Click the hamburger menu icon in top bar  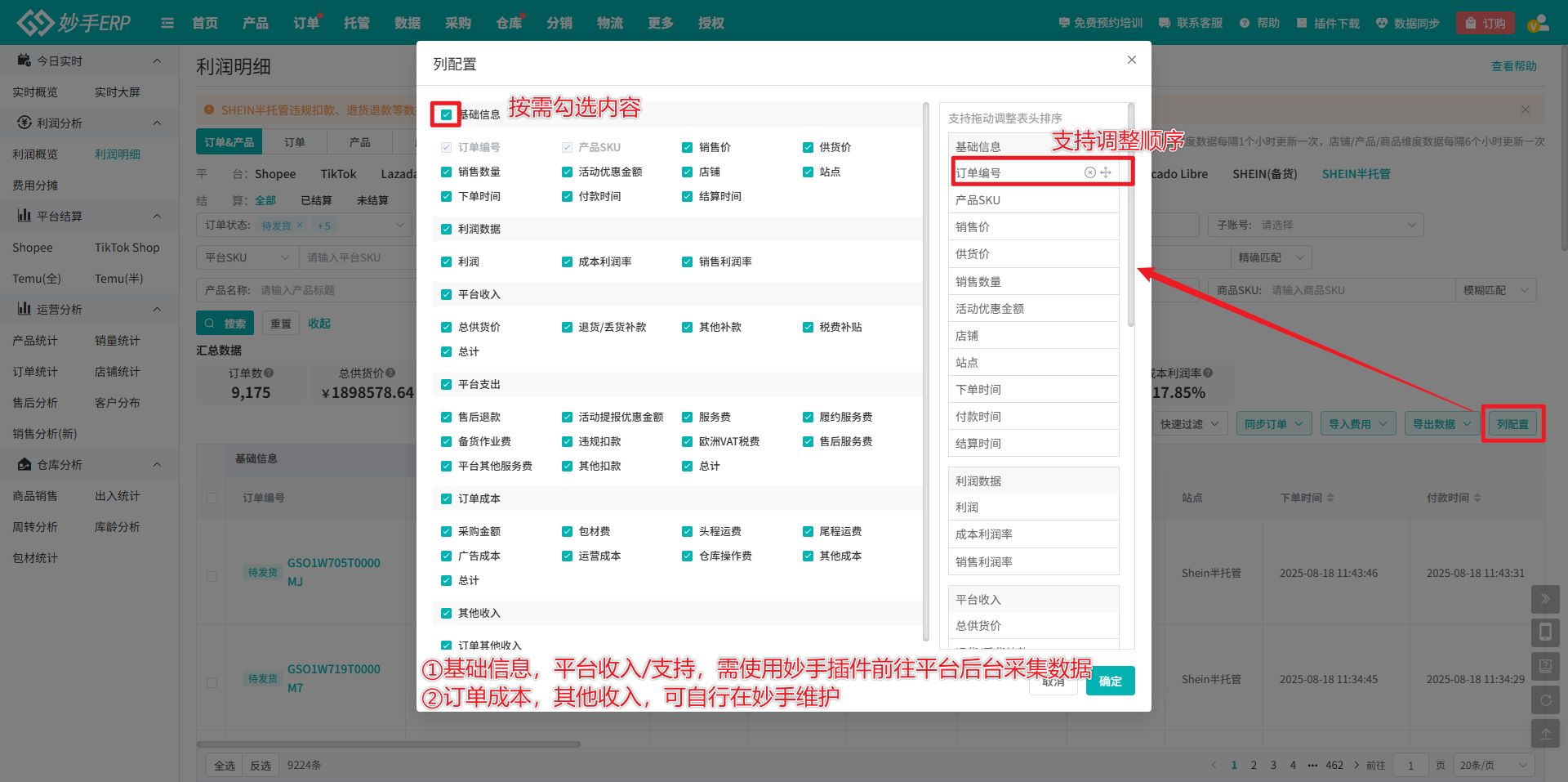[167, 23]
